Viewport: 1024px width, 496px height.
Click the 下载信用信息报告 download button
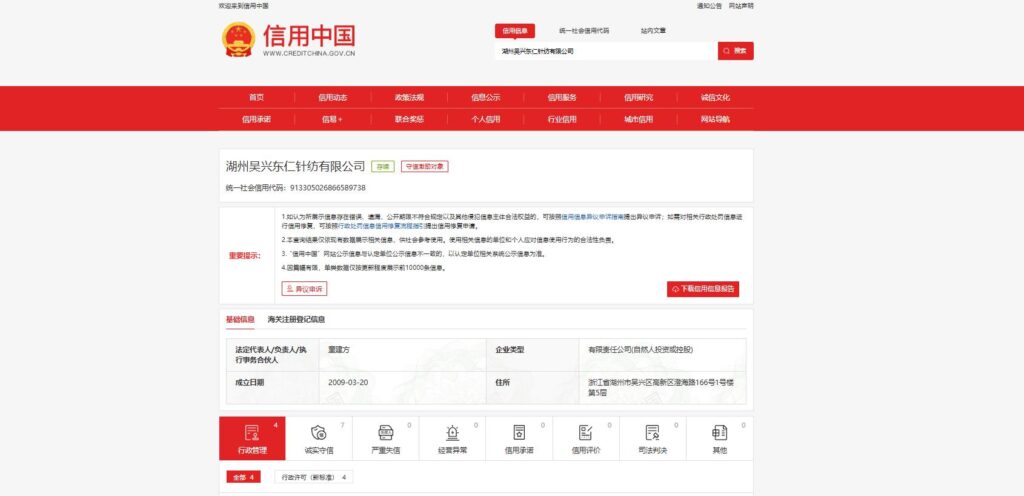(x=703, y=289)
